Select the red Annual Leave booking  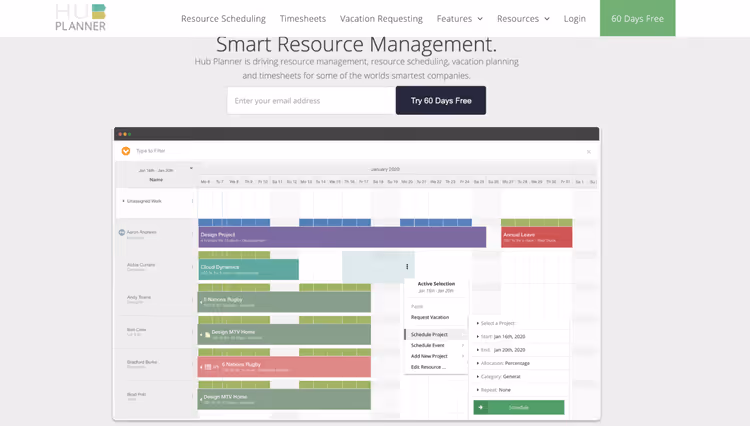point(537,237)
